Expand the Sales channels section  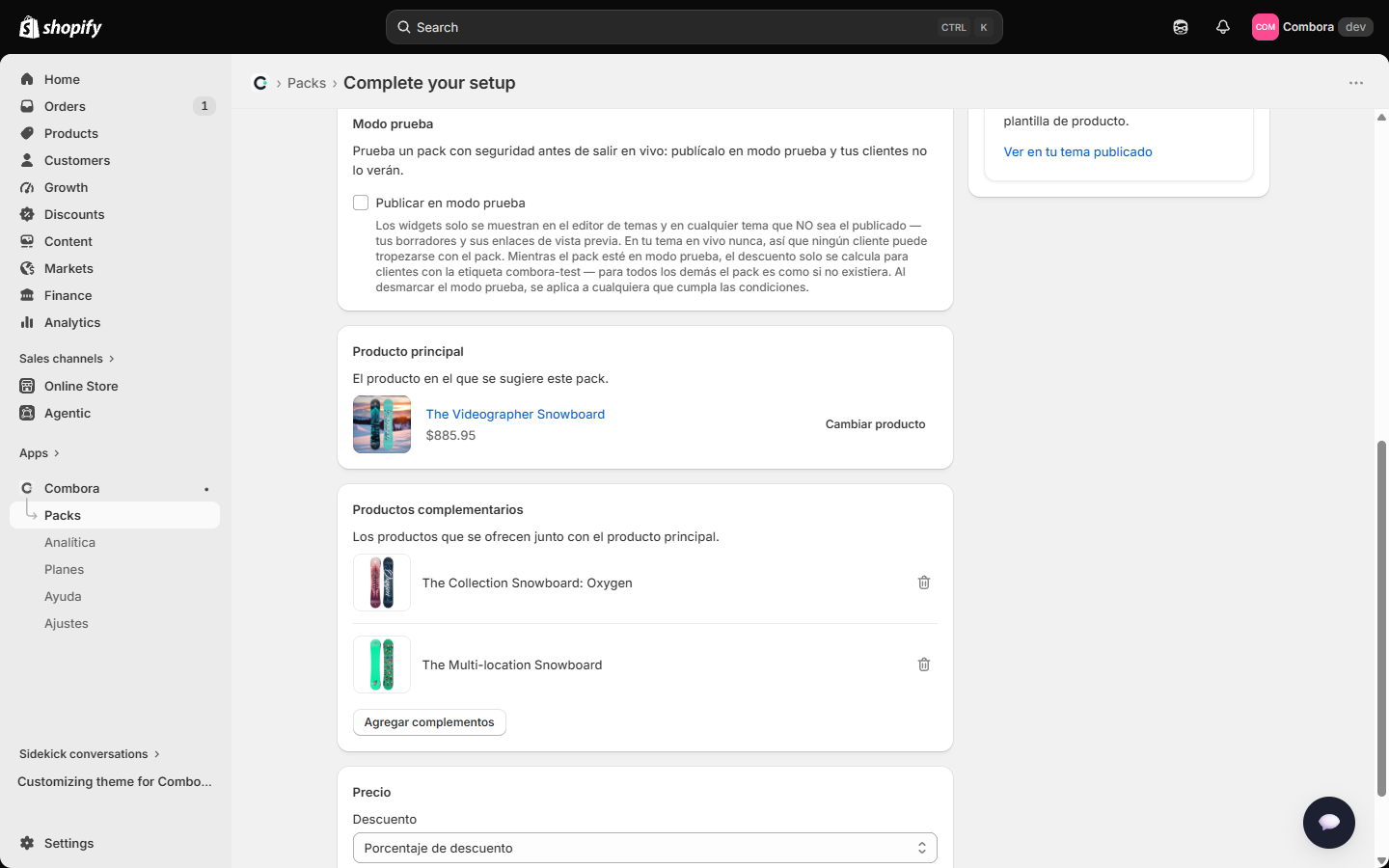click(67, 359)
